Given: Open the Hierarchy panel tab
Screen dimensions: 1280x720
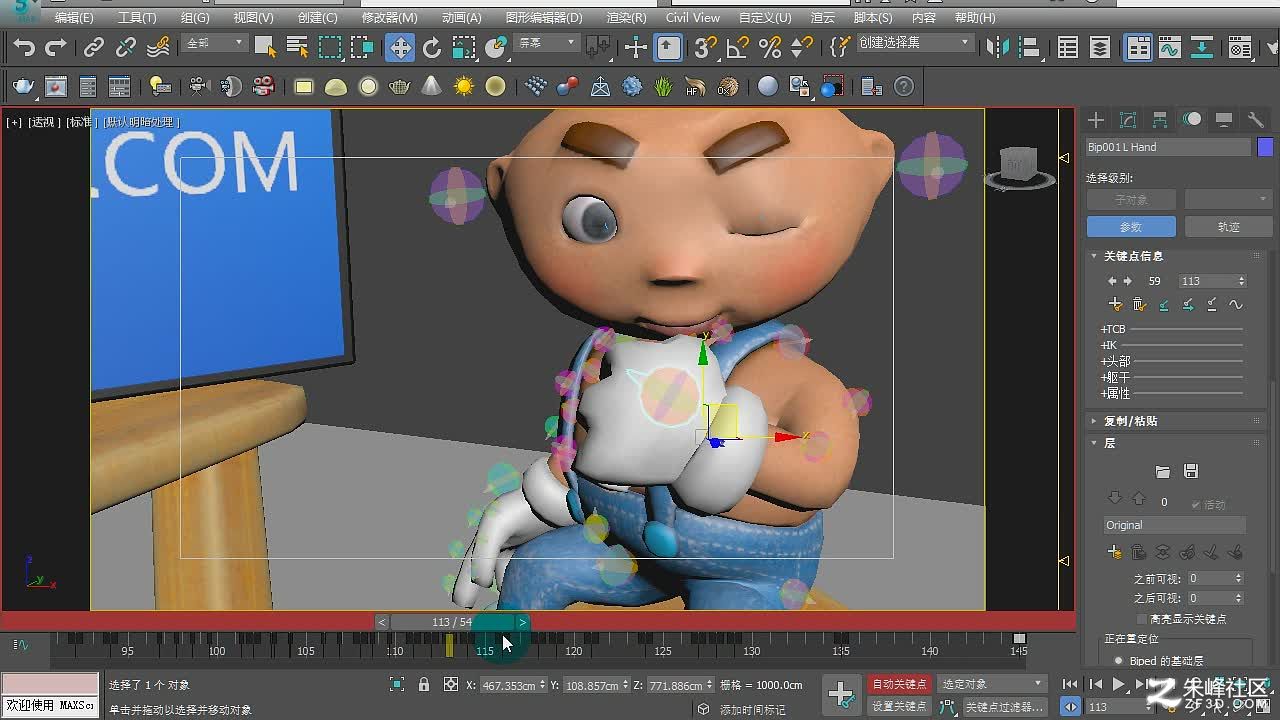Looking at the screenshot, I should (1160, 120).
